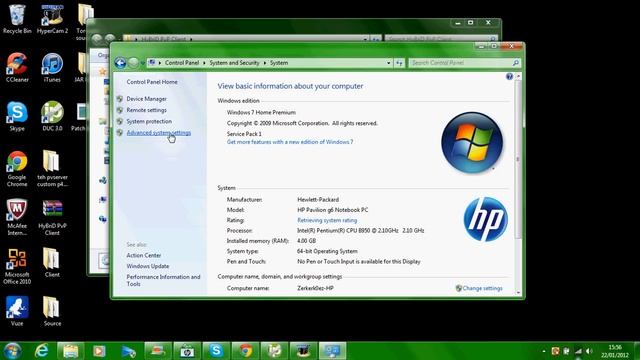Click the System breadcrumb segment
The image size is (640, 360).
pos(279,63)
